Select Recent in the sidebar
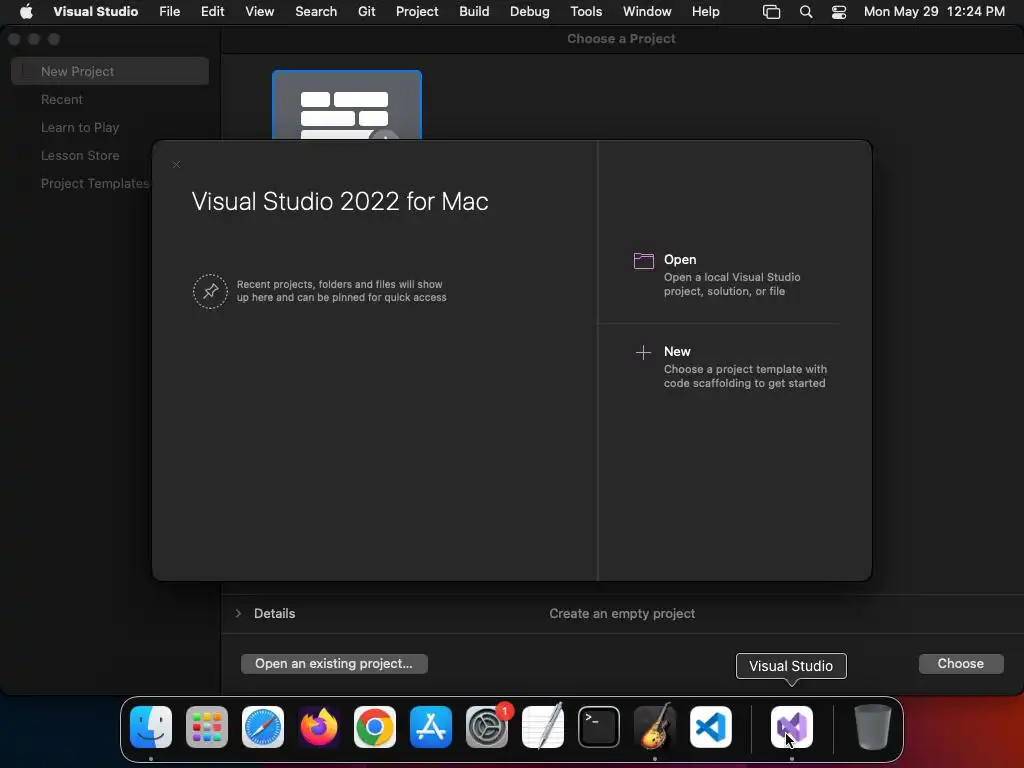This screenshot has width=1024, height=768. (x=61, y=99)
